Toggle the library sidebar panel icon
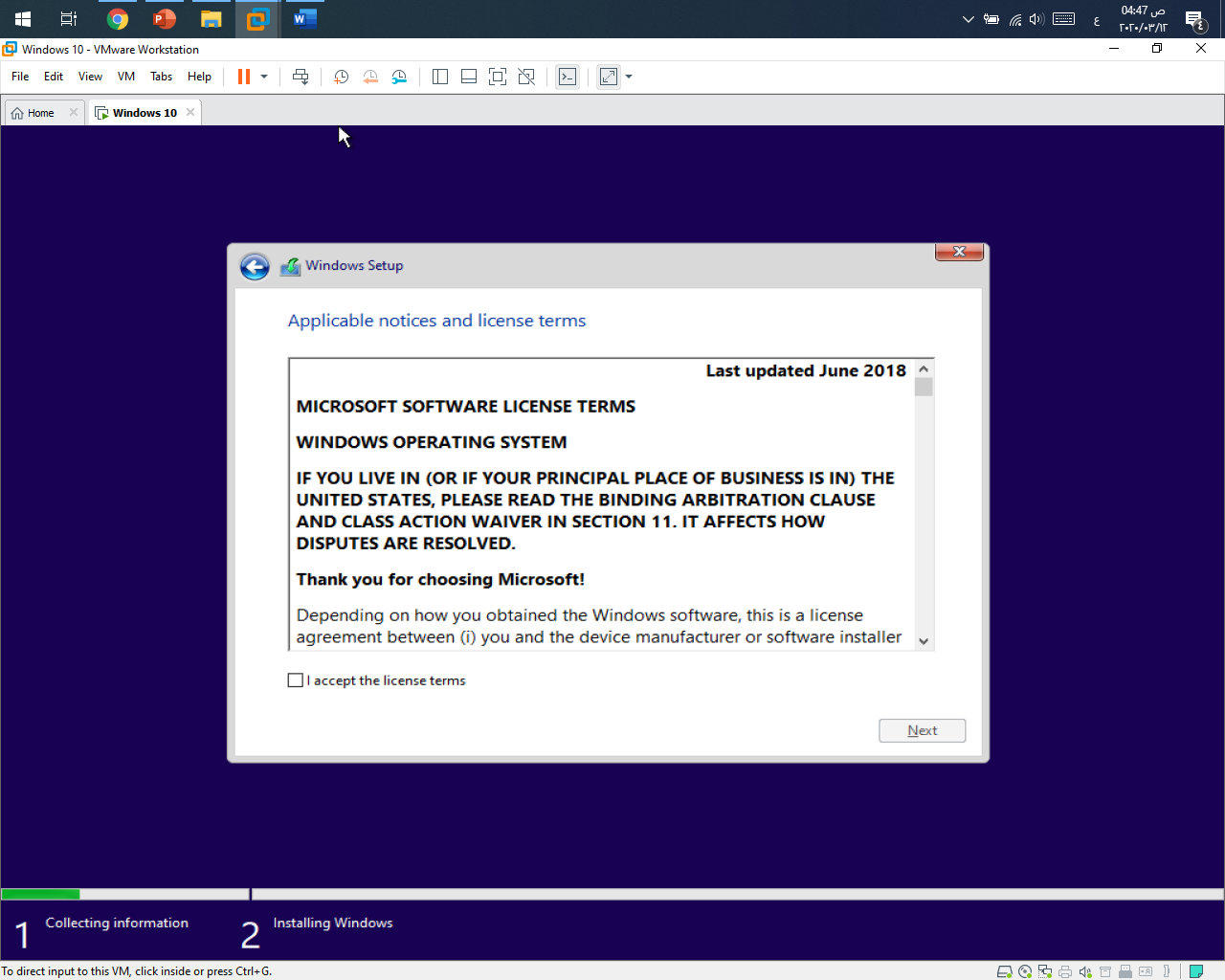The image size is (1225, 980). click(440, 77)
